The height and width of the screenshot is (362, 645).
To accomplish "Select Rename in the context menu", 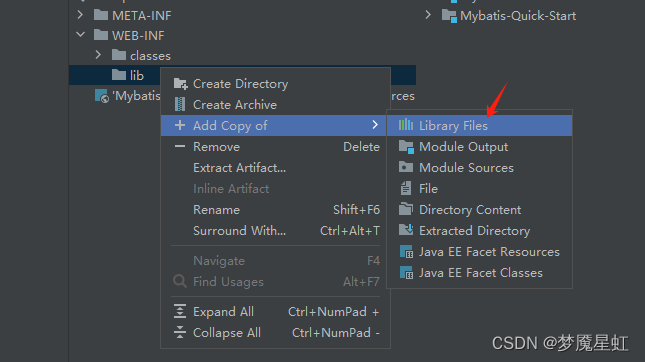I will (x=274, y=210).
